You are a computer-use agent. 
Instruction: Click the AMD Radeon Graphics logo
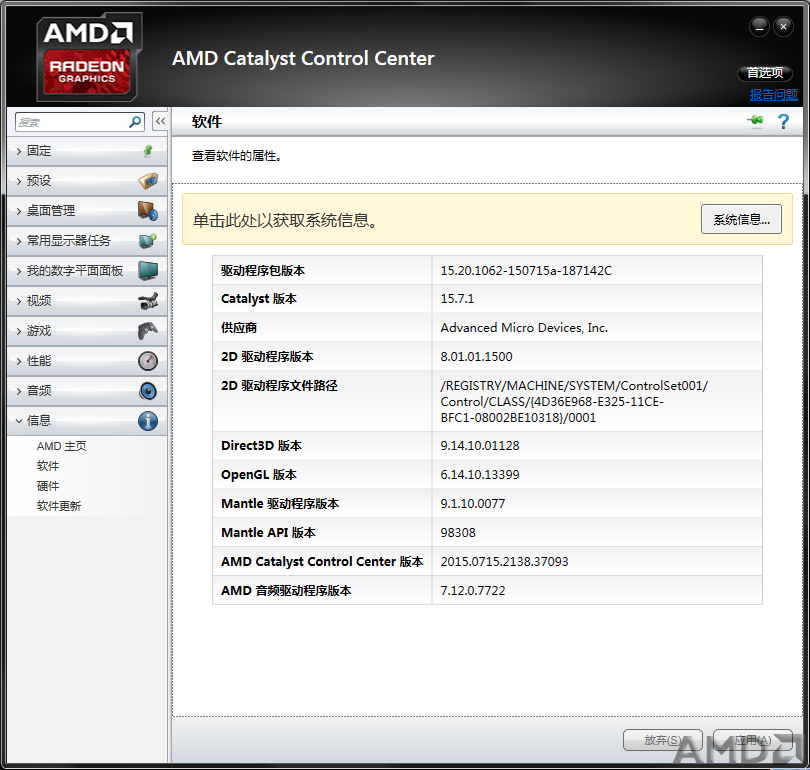click(89, 57)
